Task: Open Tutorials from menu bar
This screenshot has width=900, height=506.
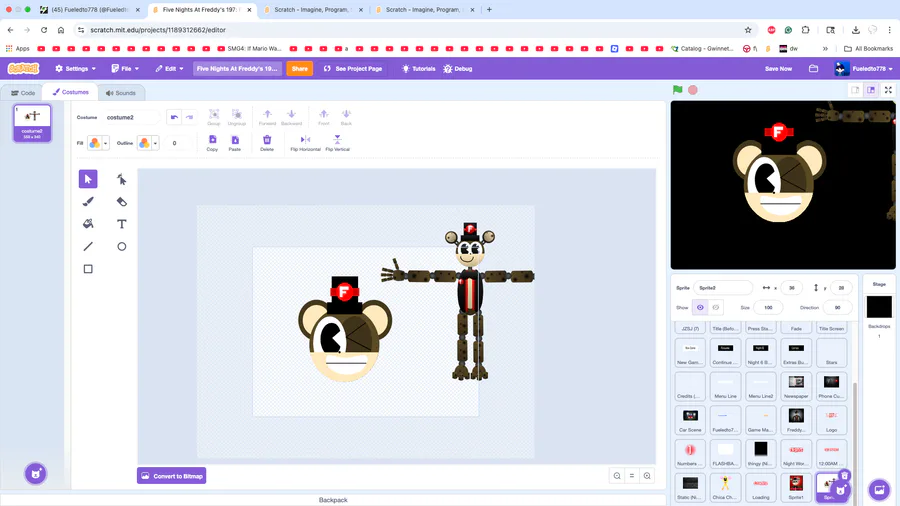Action: point(418,68)
